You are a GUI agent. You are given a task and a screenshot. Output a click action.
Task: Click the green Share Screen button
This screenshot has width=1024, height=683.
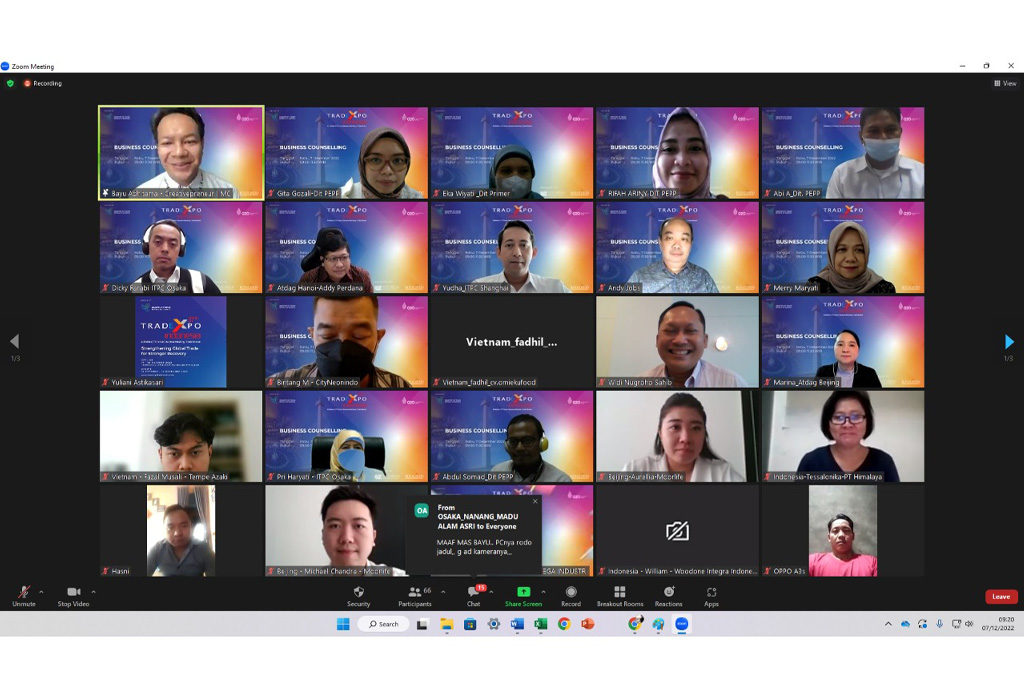coord(523,595)
